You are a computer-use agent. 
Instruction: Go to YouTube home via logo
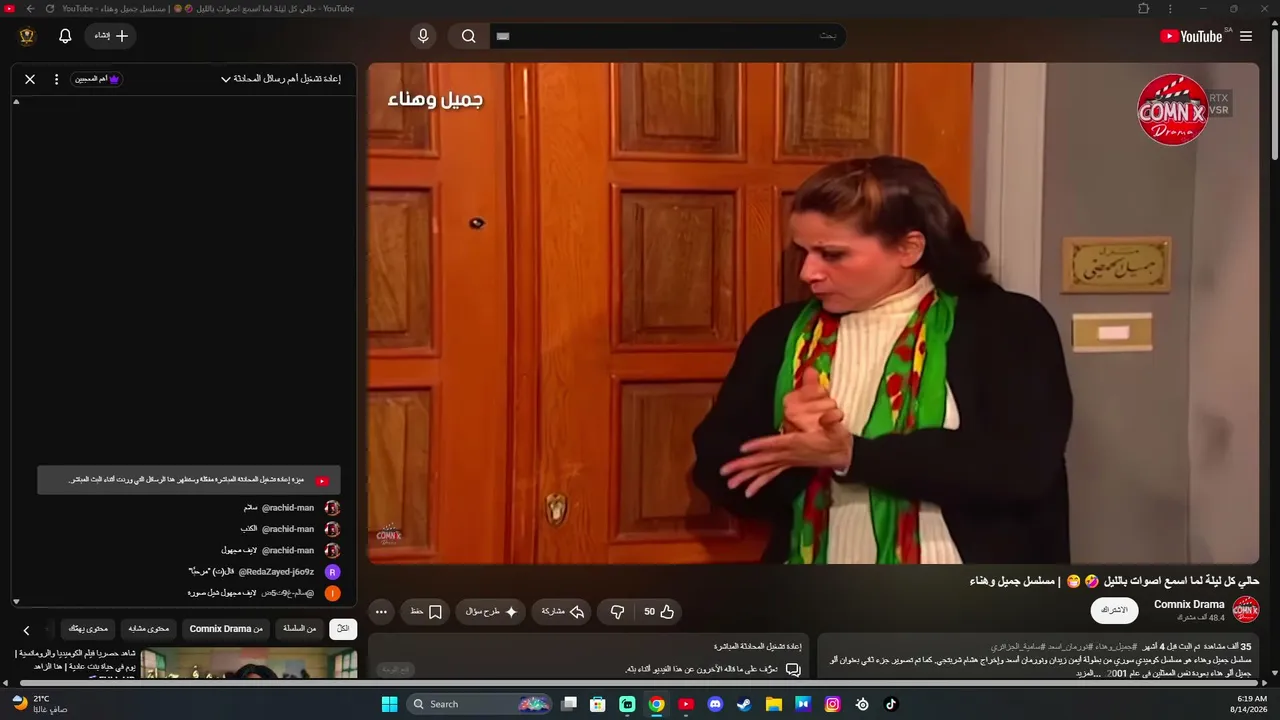(x=1192, y=36)
